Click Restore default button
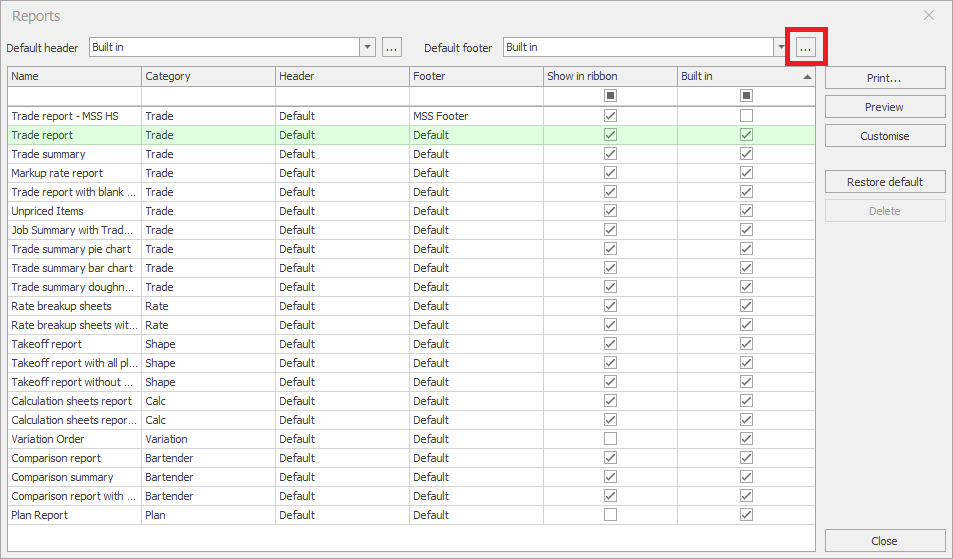Image resolution: width=953 pixels, height=559 pixels. coord(884,182)
